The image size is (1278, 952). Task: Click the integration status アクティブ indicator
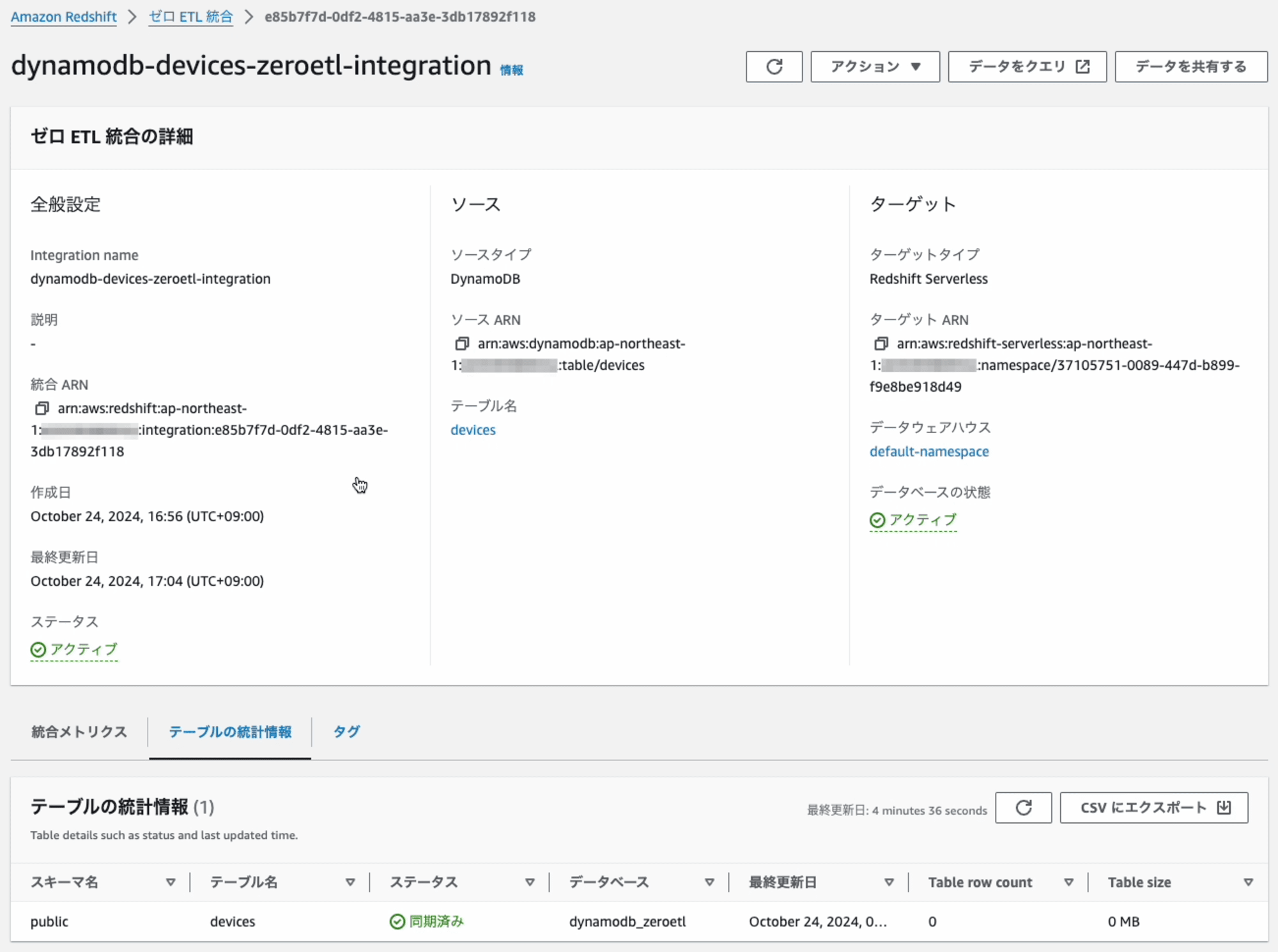[74, 650]
